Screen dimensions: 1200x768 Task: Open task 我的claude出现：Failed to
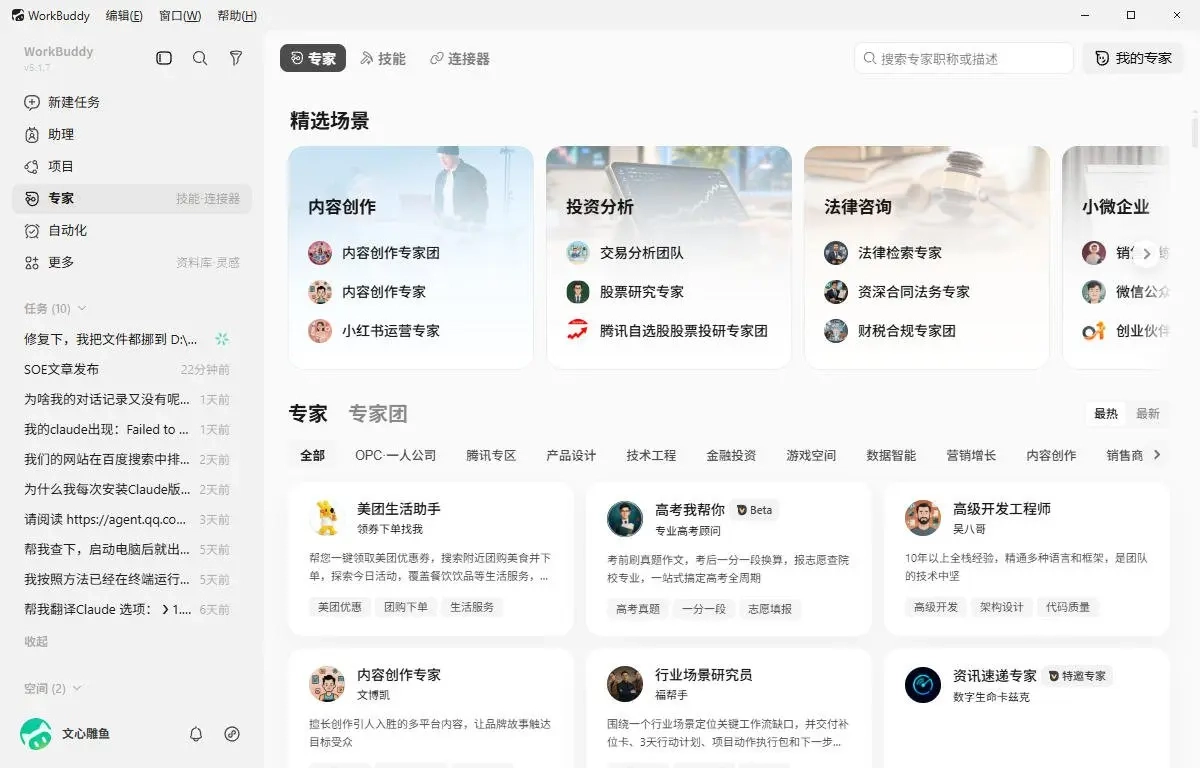(x=128, y=429)
